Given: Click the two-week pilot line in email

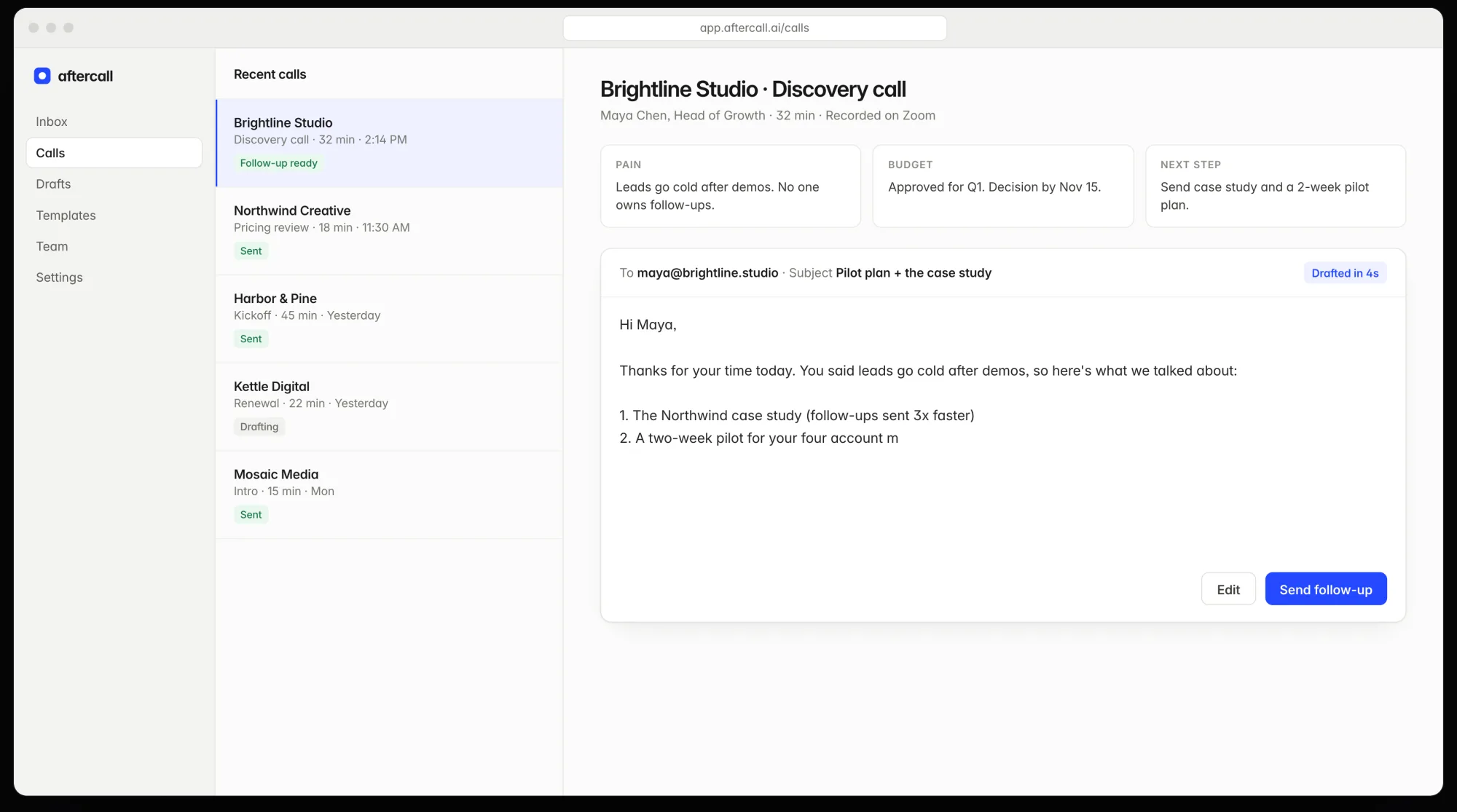Looking at the screenshot, I should coord(759,438).
